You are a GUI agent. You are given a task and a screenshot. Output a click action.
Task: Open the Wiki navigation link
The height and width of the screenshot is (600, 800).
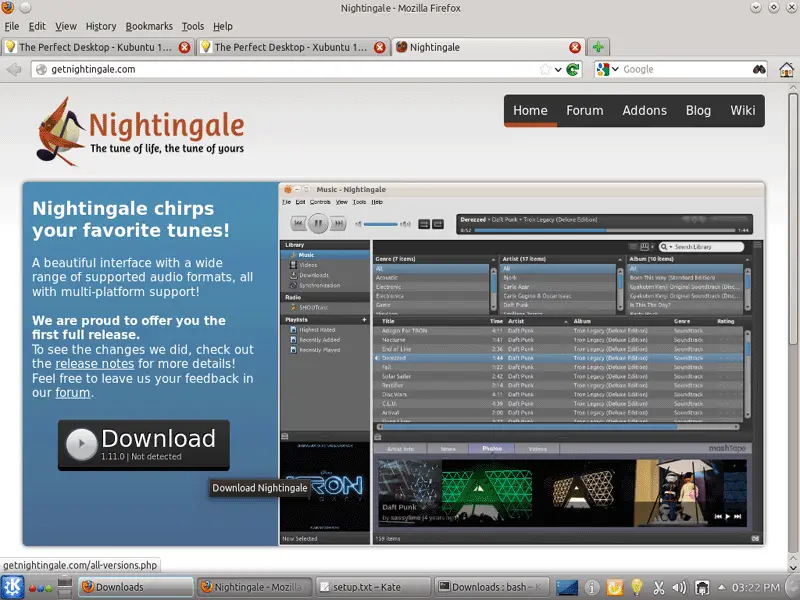pyautogui.click(x=742, y=111)
